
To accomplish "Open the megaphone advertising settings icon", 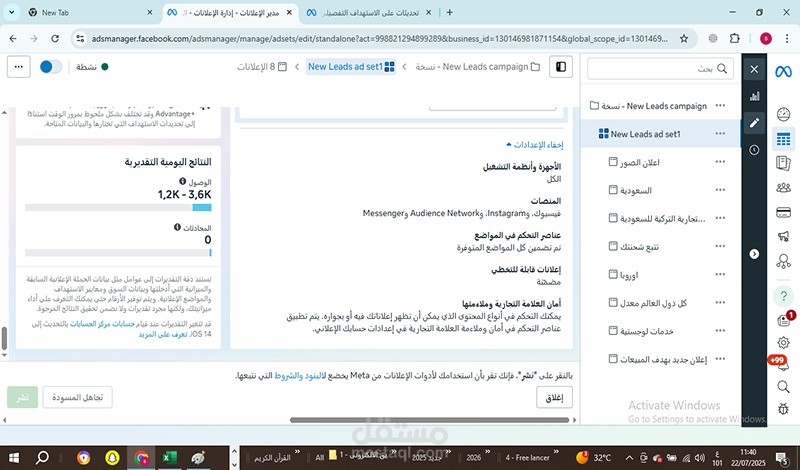I will point(783,236).
